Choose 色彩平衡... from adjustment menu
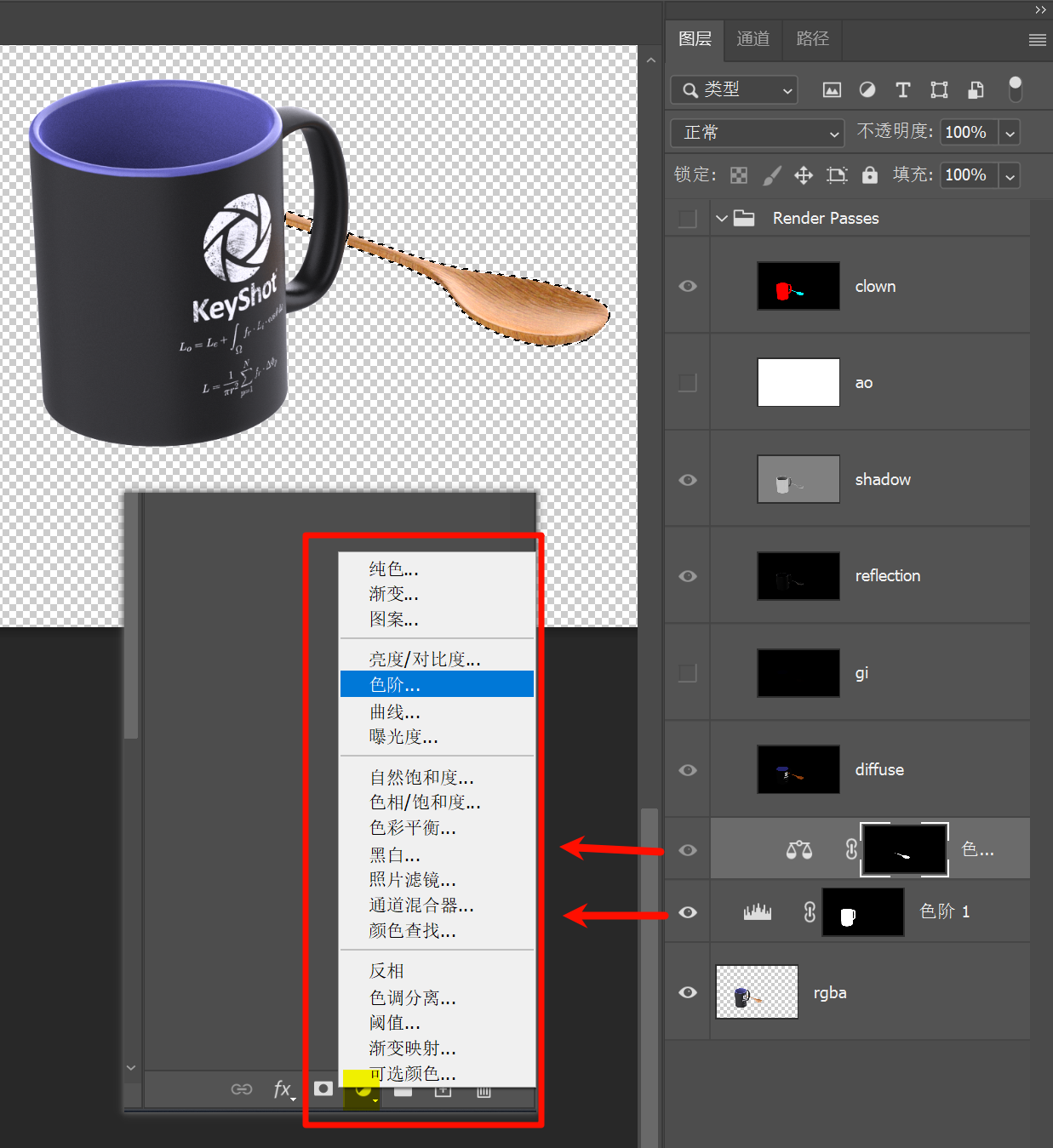The height and width of the screenshot is (1148, 1053). click(x=437, y=827)
